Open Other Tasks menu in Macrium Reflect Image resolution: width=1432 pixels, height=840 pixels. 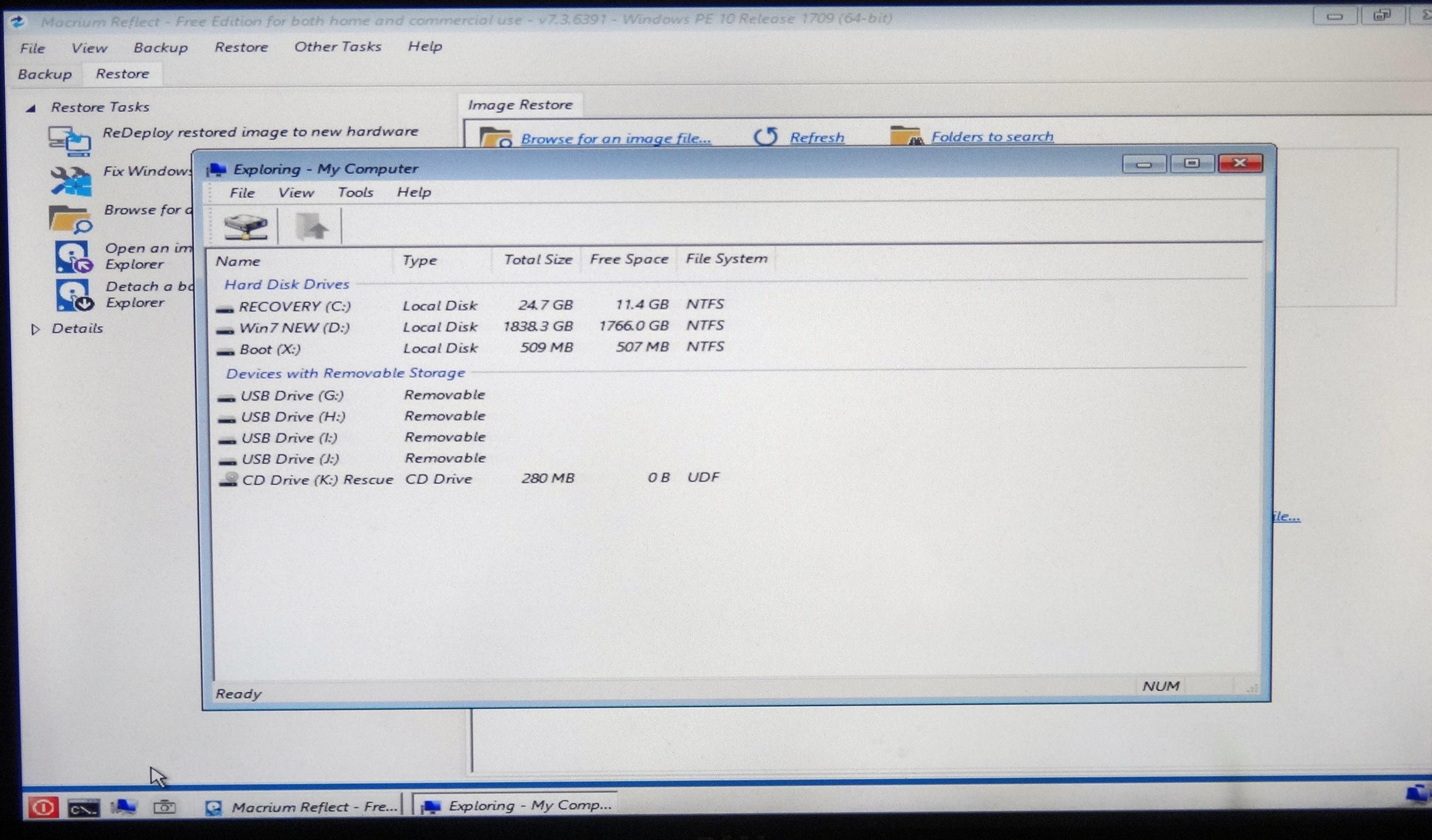pyautogui.click(x=338, y=46)
